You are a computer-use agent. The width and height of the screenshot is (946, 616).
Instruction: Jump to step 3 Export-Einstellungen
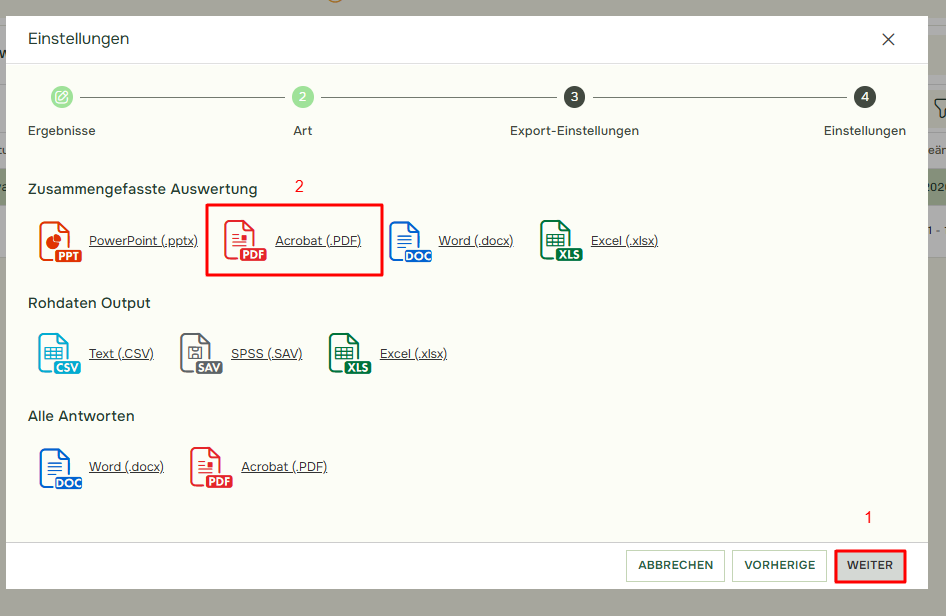click(x=574, y=97)
